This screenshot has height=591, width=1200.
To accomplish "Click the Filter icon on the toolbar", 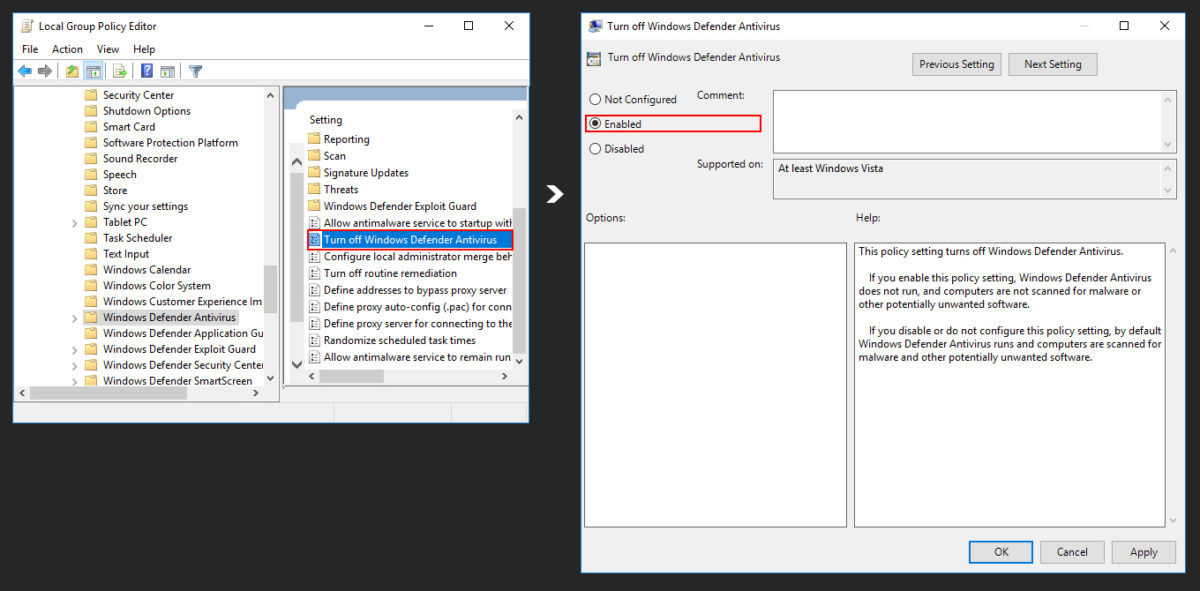I will (195, 71).
